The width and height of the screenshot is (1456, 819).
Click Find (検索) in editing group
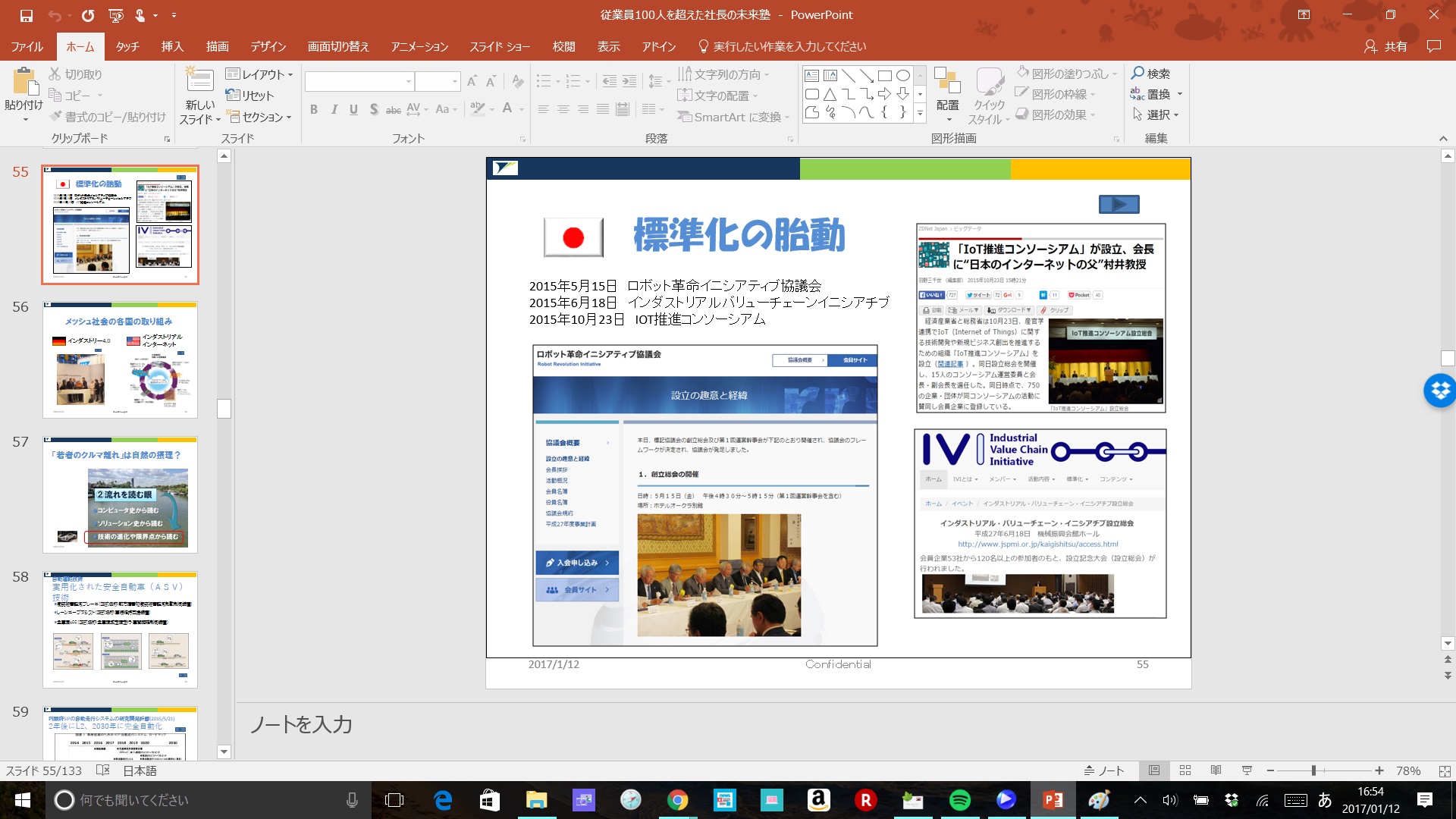(1150, 74)
